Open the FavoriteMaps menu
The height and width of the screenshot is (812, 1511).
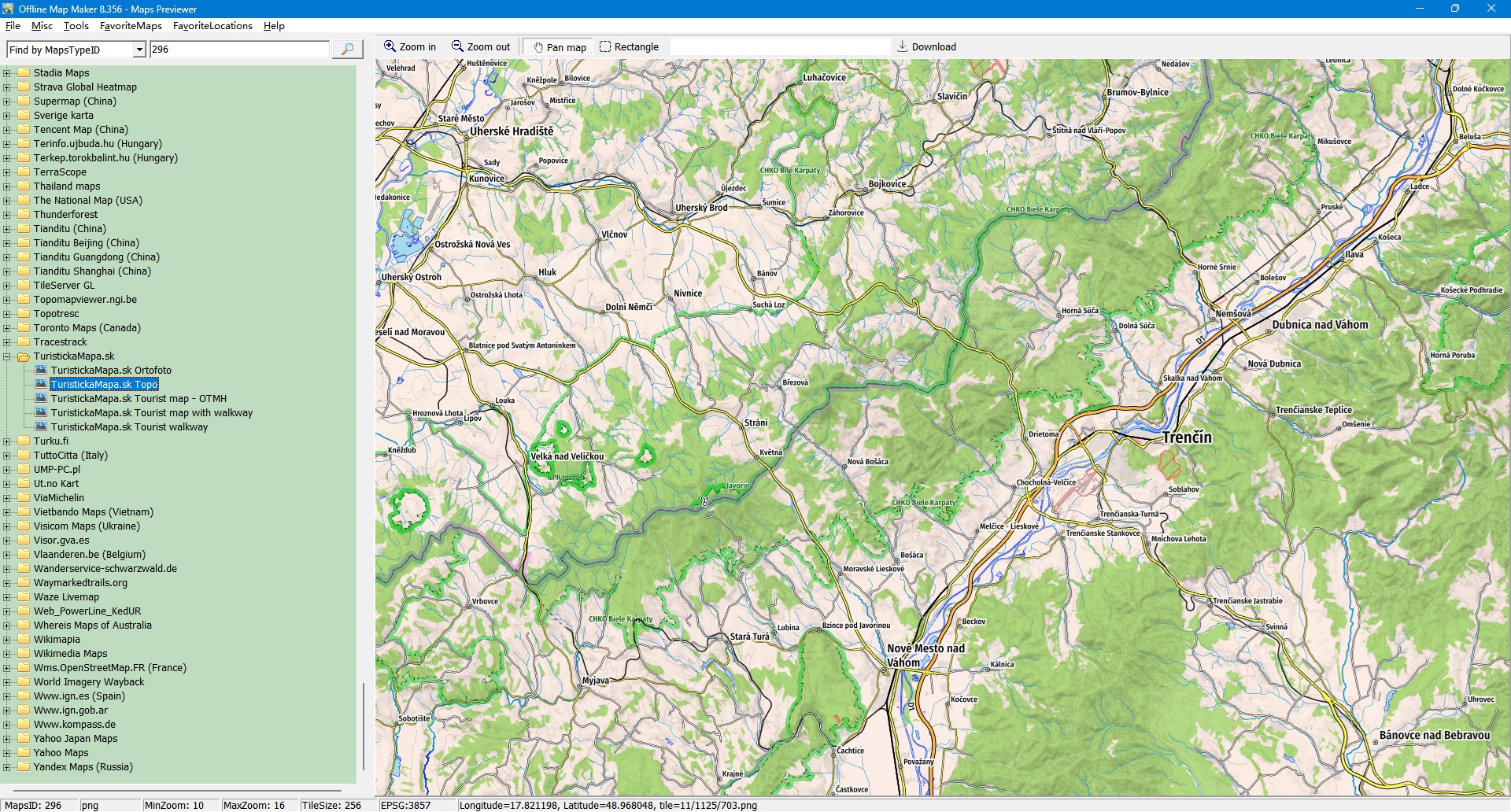[x=131, y=26]
